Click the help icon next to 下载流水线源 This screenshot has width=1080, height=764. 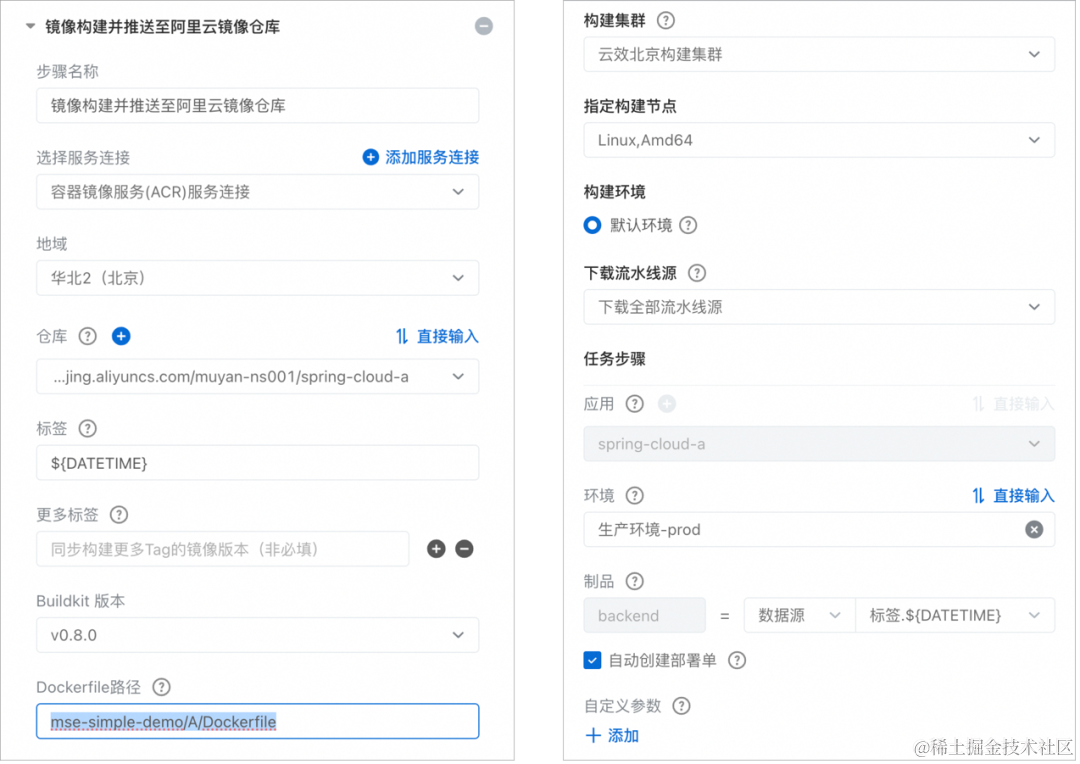click(697, 273)
